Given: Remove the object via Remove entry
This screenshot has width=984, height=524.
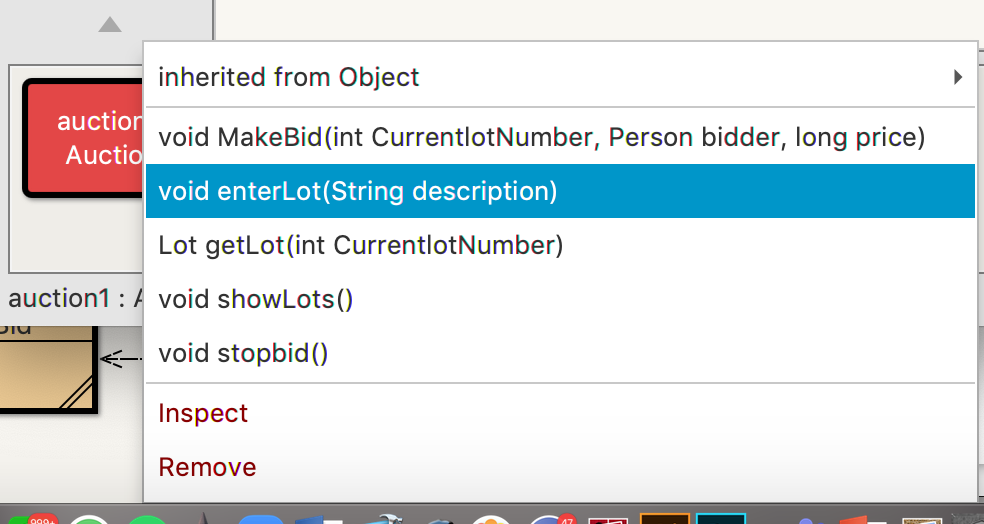Looking at the screenshot, I should point(207,467).
